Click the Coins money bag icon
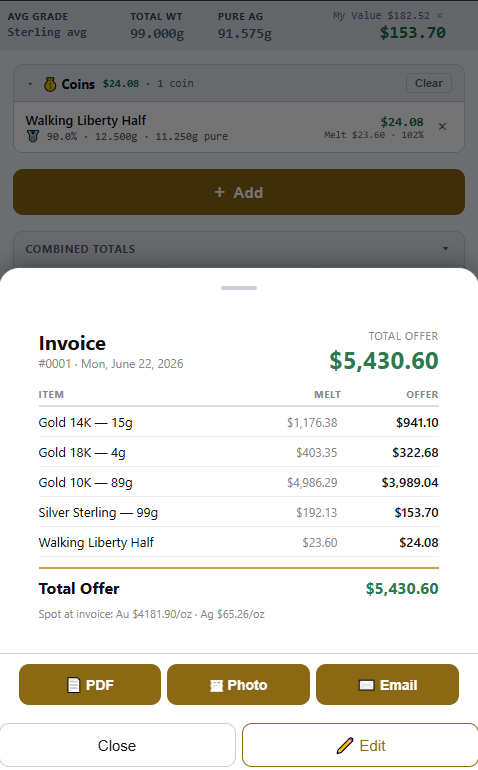Screen dimensions: 478x770 coord(50,84)
